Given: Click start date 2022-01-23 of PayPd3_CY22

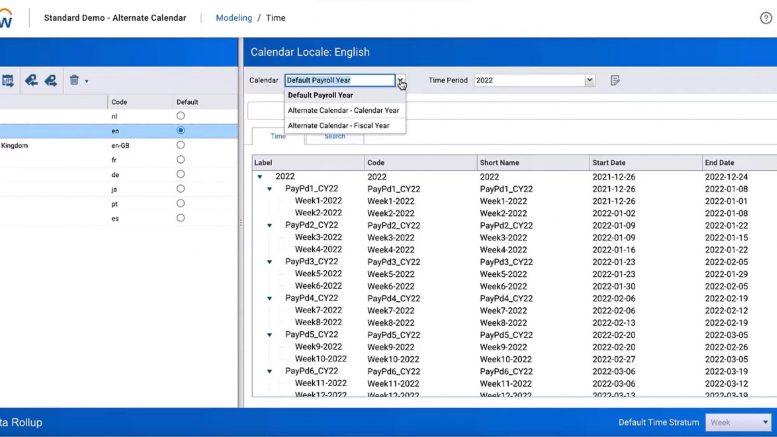Looking at the screenshot, I should (613, 262).
